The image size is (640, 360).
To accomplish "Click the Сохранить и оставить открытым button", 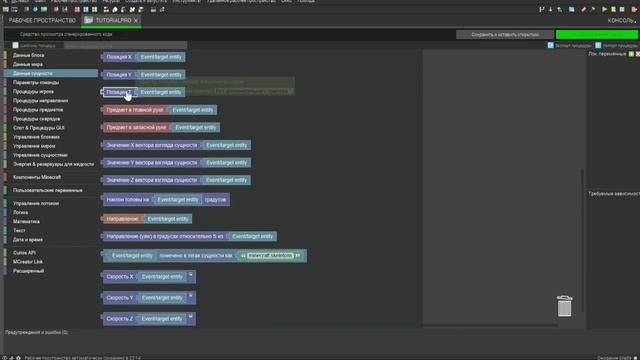I will 505,35.
